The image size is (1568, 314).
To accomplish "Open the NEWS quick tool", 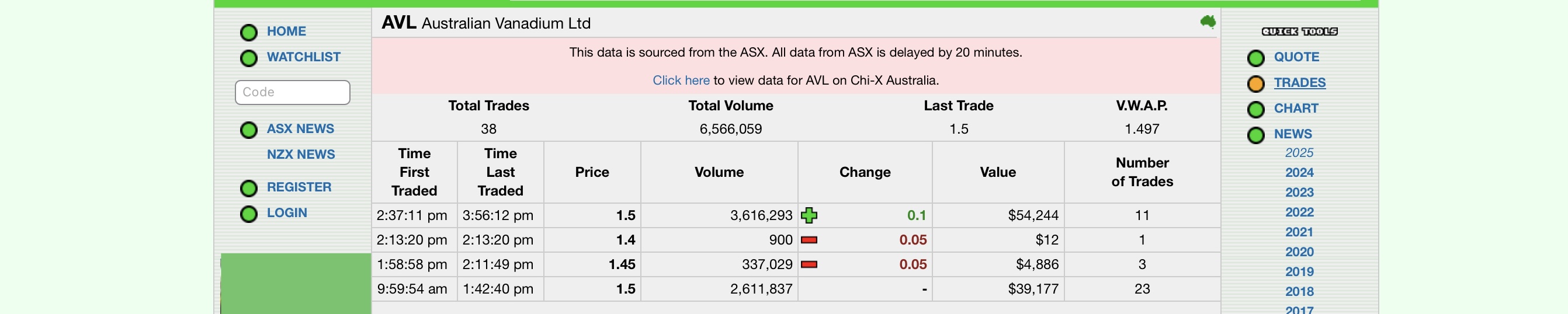I will [x=1293, y=134].
